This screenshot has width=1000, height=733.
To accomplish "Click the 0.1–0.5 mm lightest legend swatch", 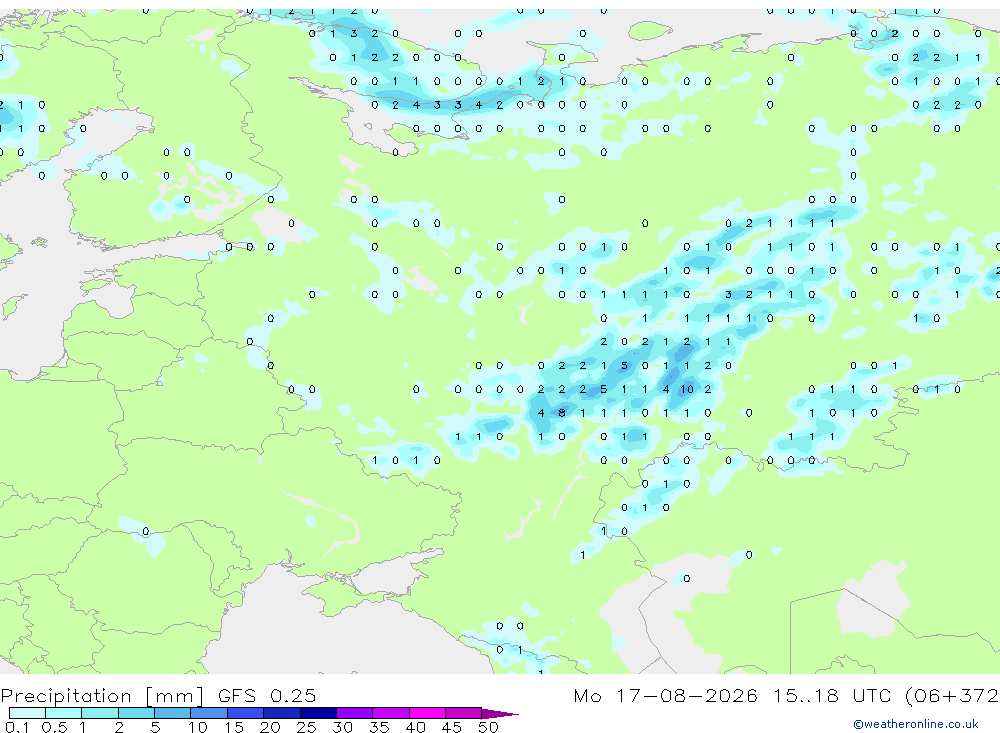I will click(x=27, y=713).
